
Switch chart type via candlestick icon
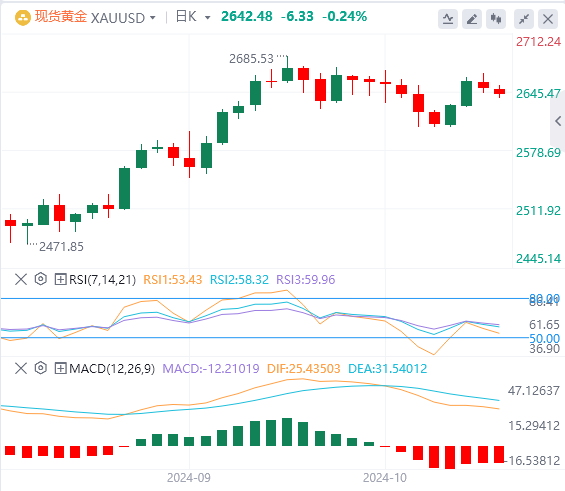point(496,19)
